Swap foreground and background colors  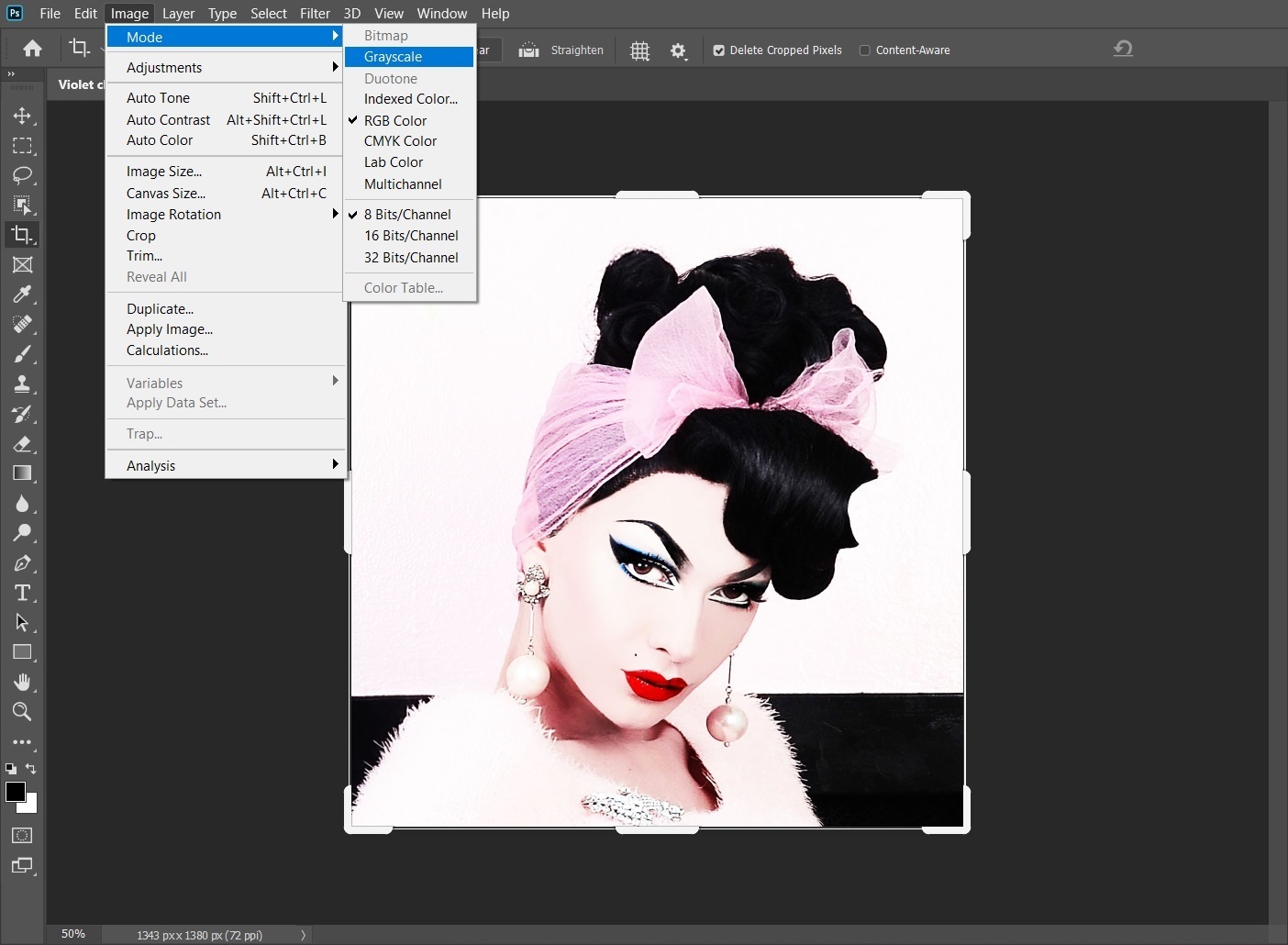click(31, 769)
